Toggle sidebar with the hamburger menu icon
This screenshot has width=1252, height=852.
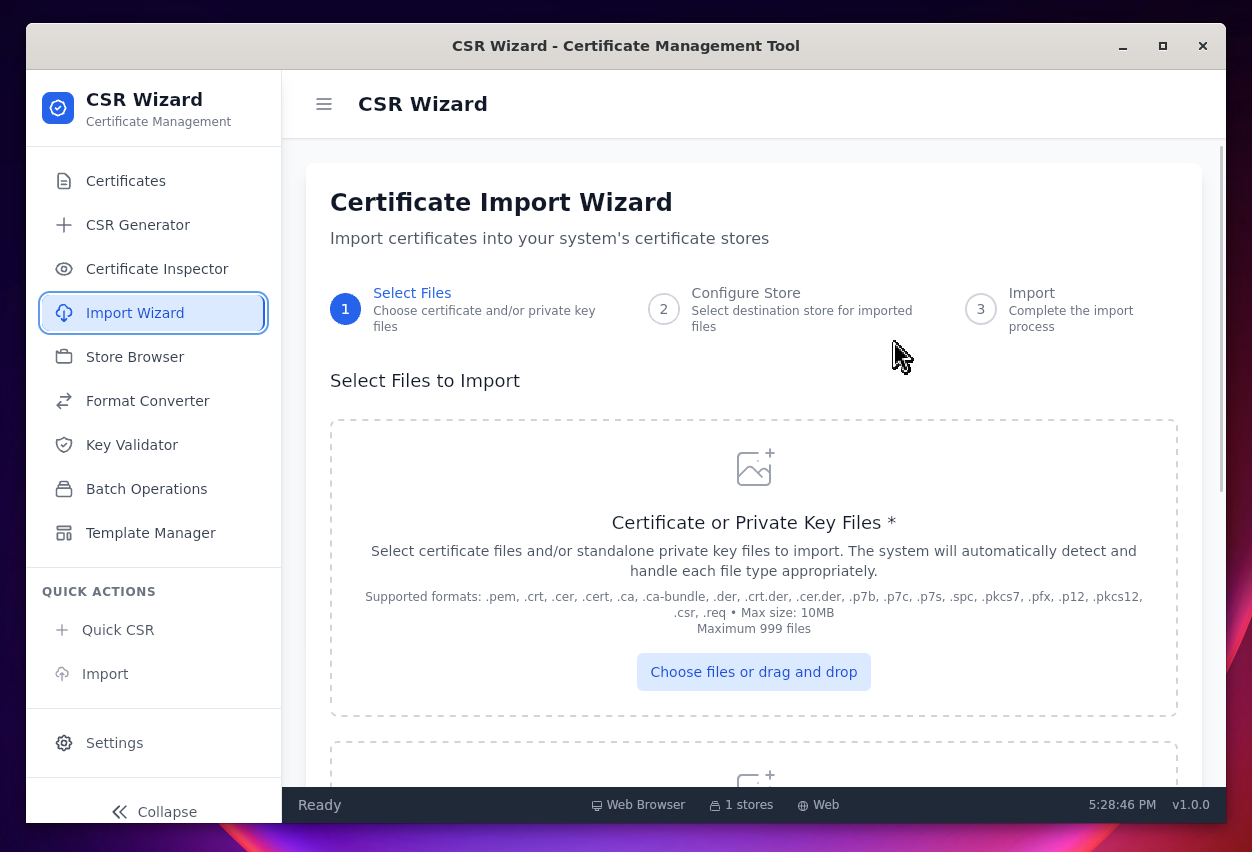(x=324, y=104)
